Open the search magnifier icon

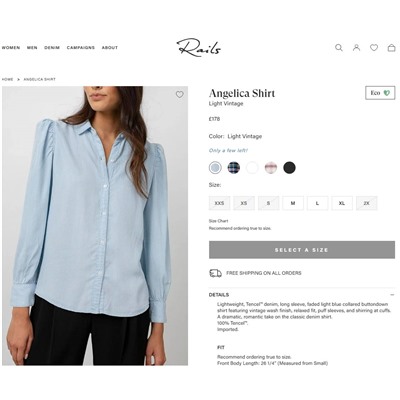click(x=339, y=48)
